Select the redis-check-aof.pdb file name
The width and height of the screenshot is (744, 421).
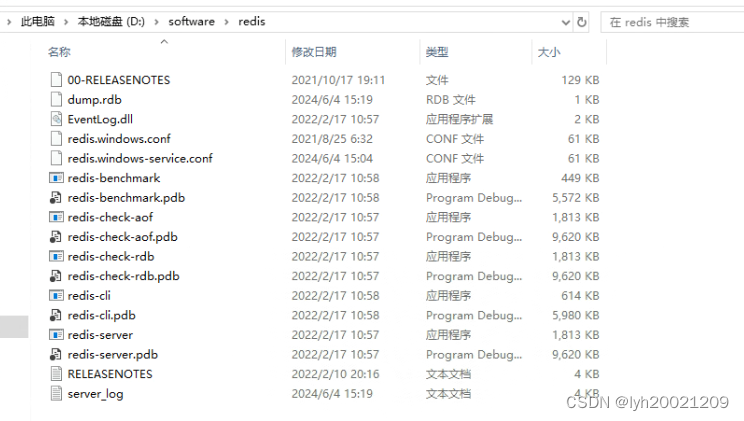[x=122, y=237]
